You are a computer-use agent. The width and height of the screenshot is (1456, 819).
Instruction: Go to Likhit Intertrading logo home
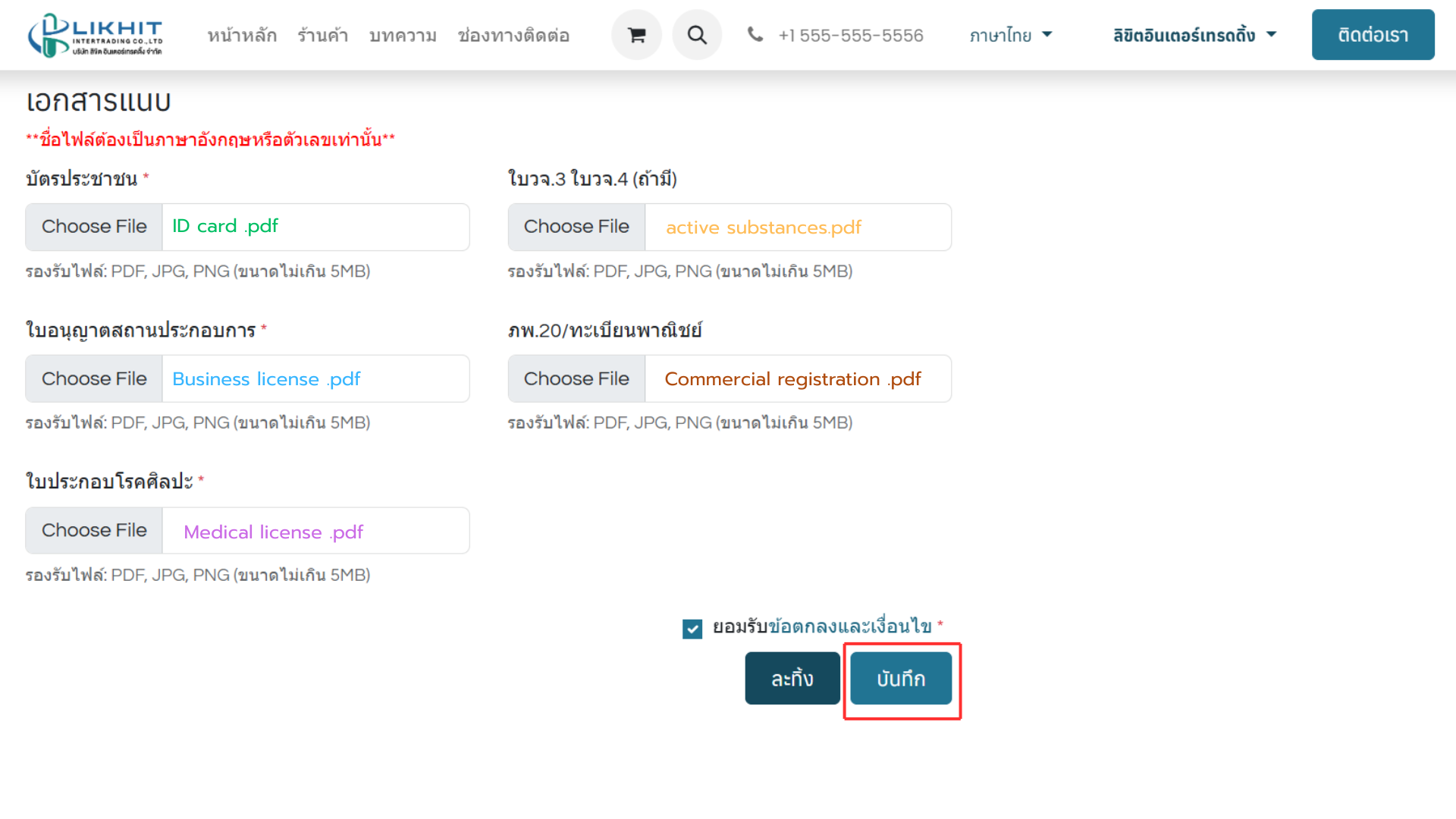point(95,35)
